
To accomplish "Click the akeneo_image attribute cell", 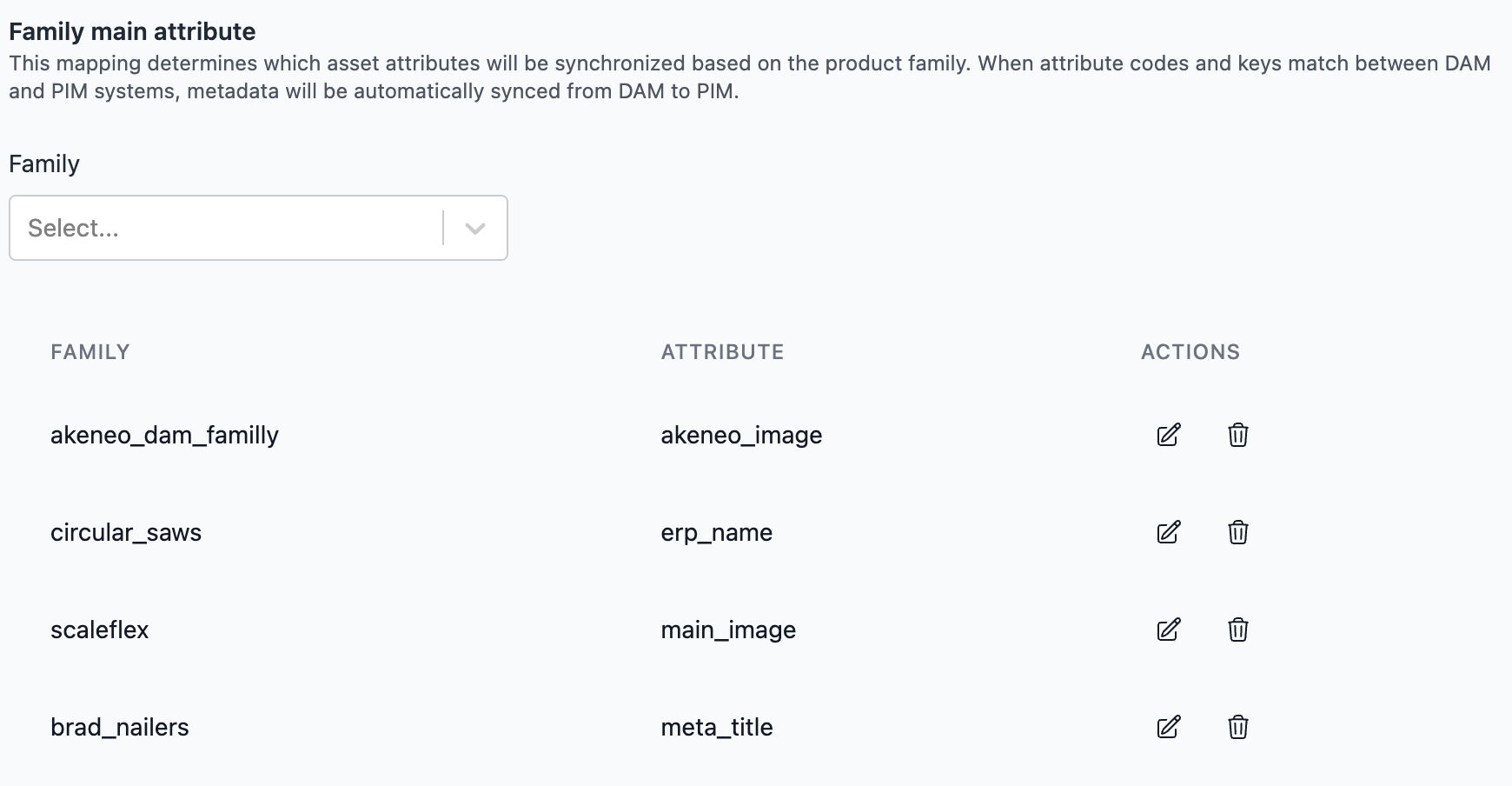I will click(x=742, y=435).
